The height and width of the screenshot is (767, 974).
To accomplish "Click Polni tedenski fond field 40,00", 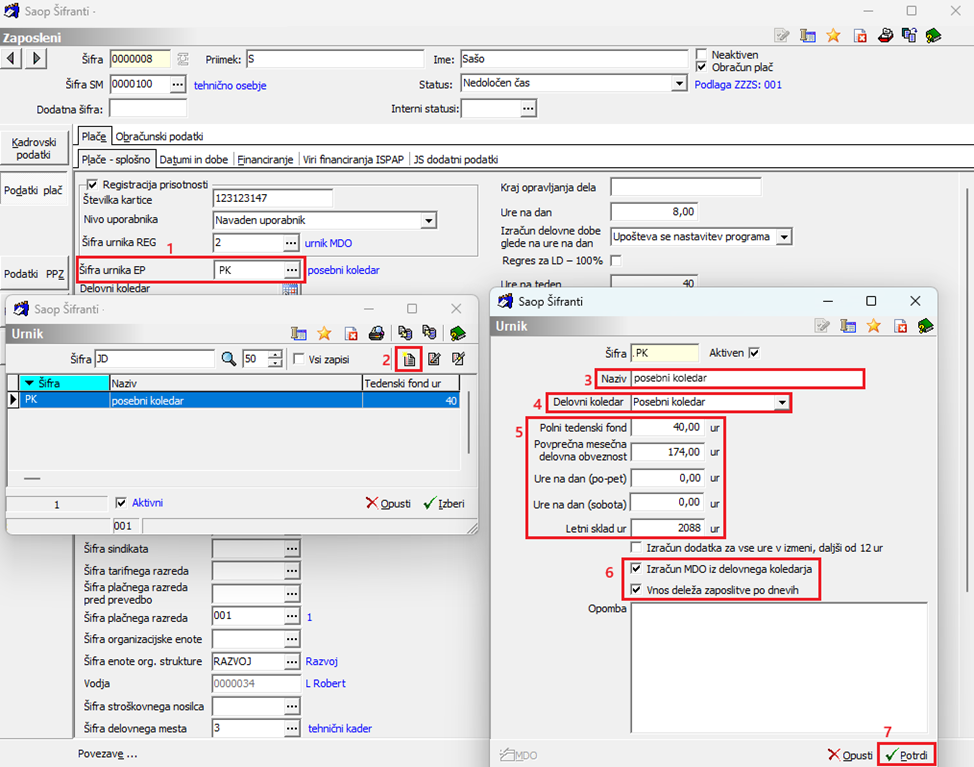I will 668,427.
